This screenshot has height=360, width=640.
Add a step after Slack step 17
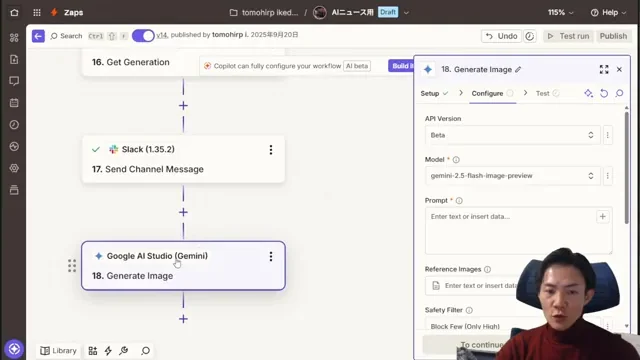pos(183,212)
